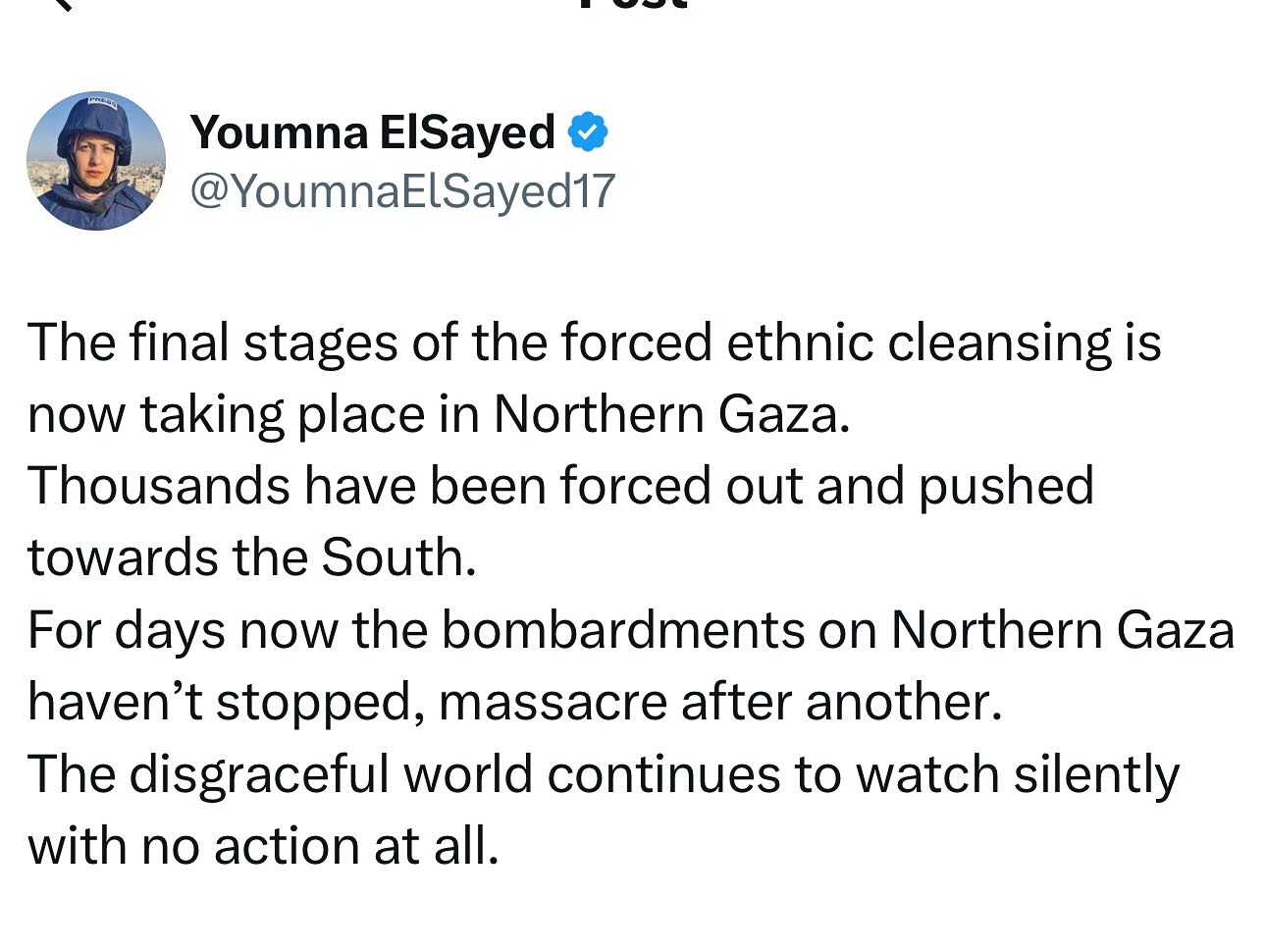This screenshot has height=952, width=1266.
Task: Click the words 'haven't stopped' in the post
Action: pos(226,702)
